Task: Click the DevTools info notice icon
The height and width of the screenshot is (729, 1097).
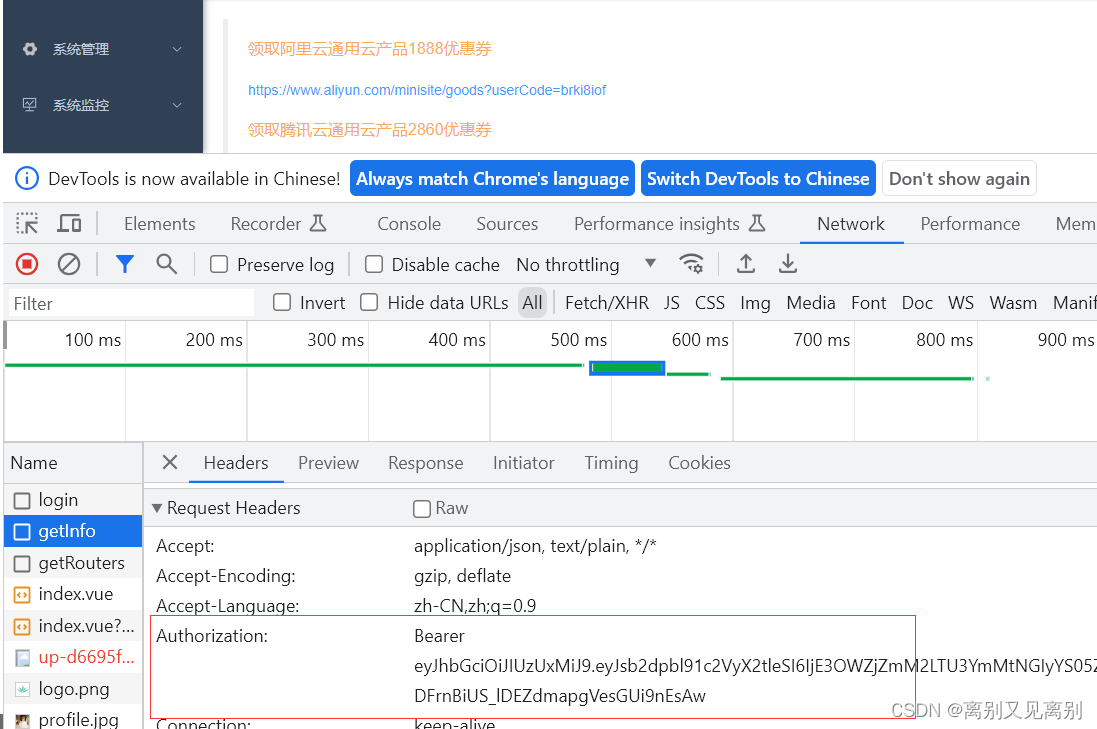Action: coord(27,178)
